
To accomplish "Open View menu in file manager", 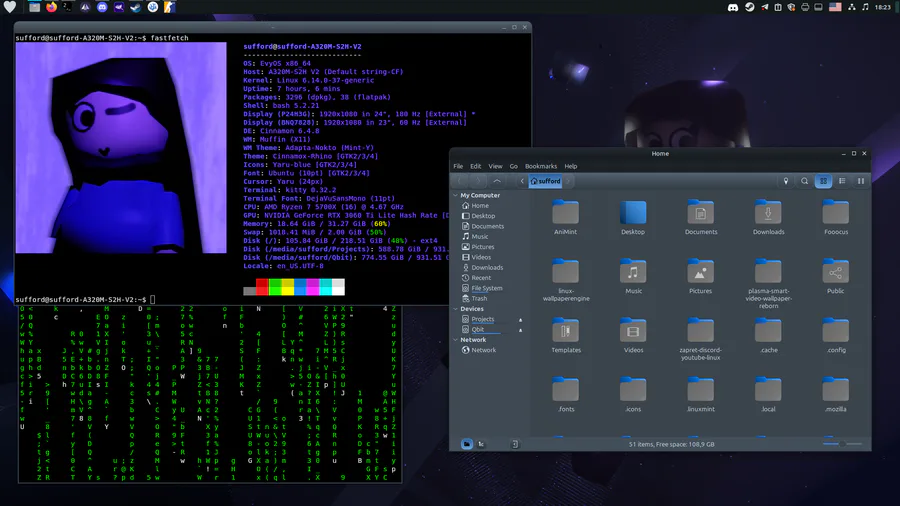I will (x=495, y=166).
